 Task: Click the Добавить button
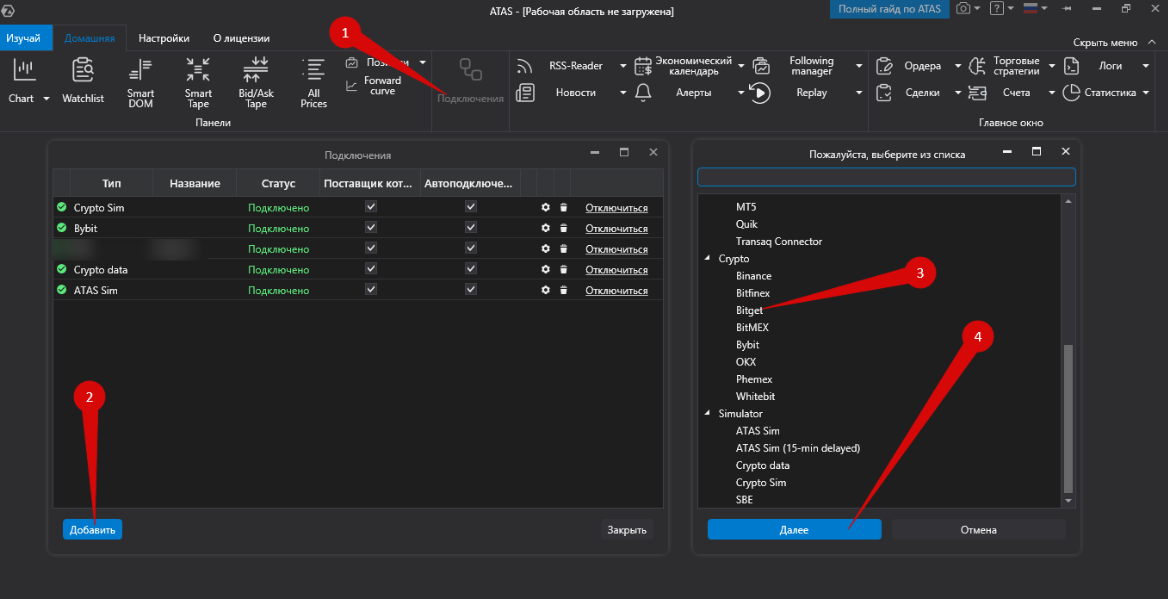tap(92, 530)
